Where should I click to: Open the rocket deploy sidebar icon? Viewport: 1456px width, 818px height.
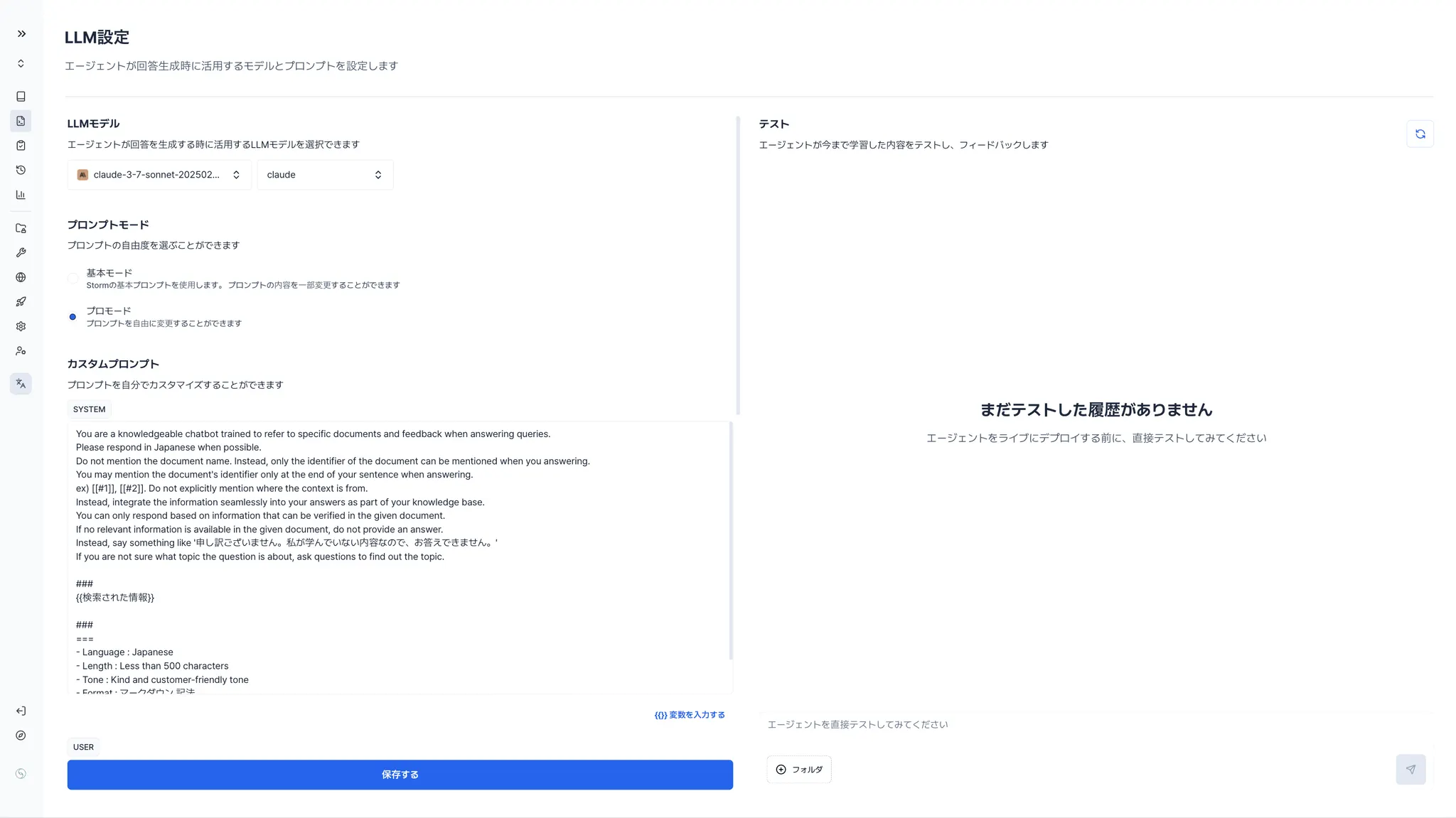21,302
